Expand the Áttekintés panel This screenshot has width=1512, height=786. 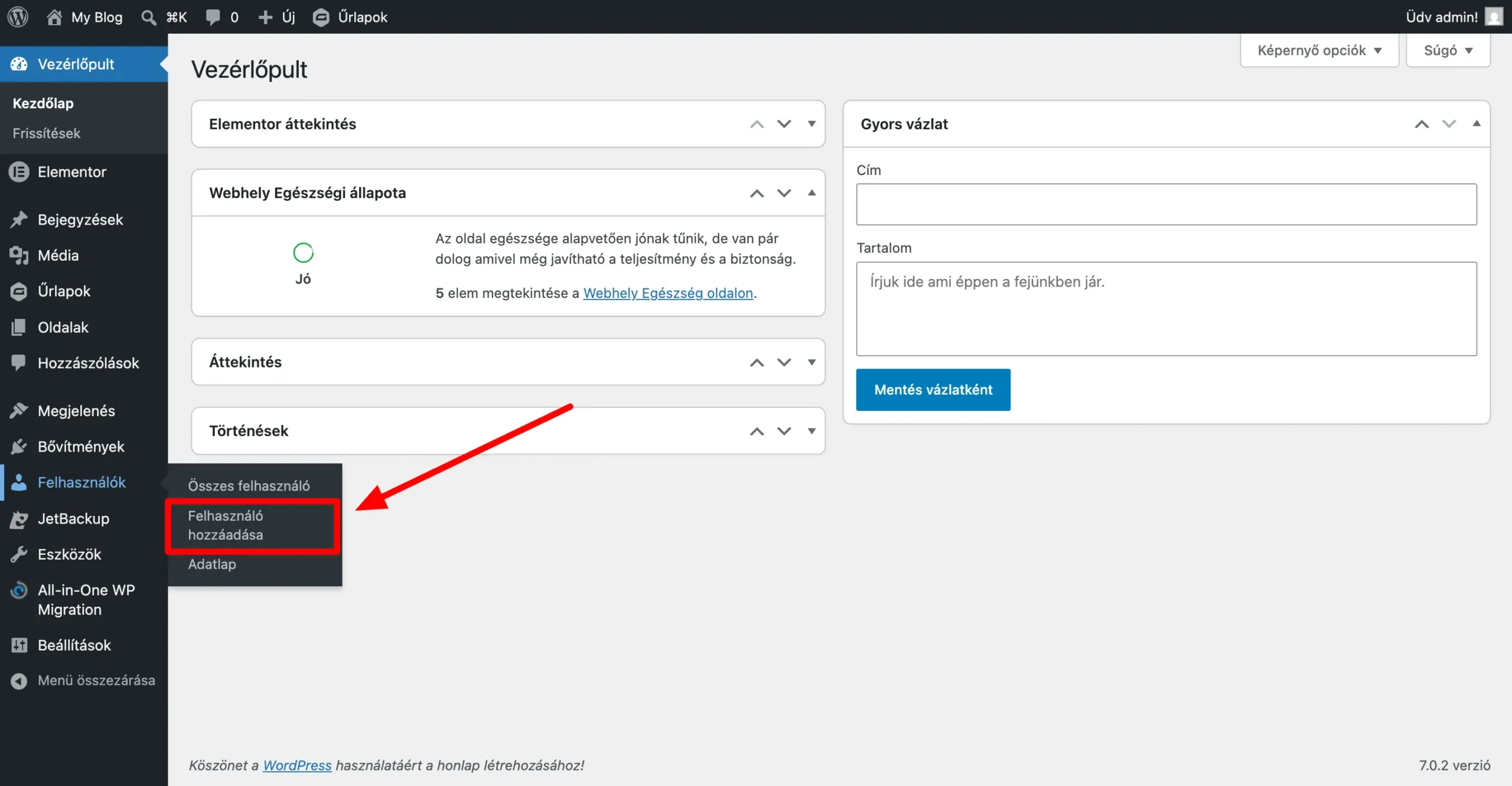[812, 362]
